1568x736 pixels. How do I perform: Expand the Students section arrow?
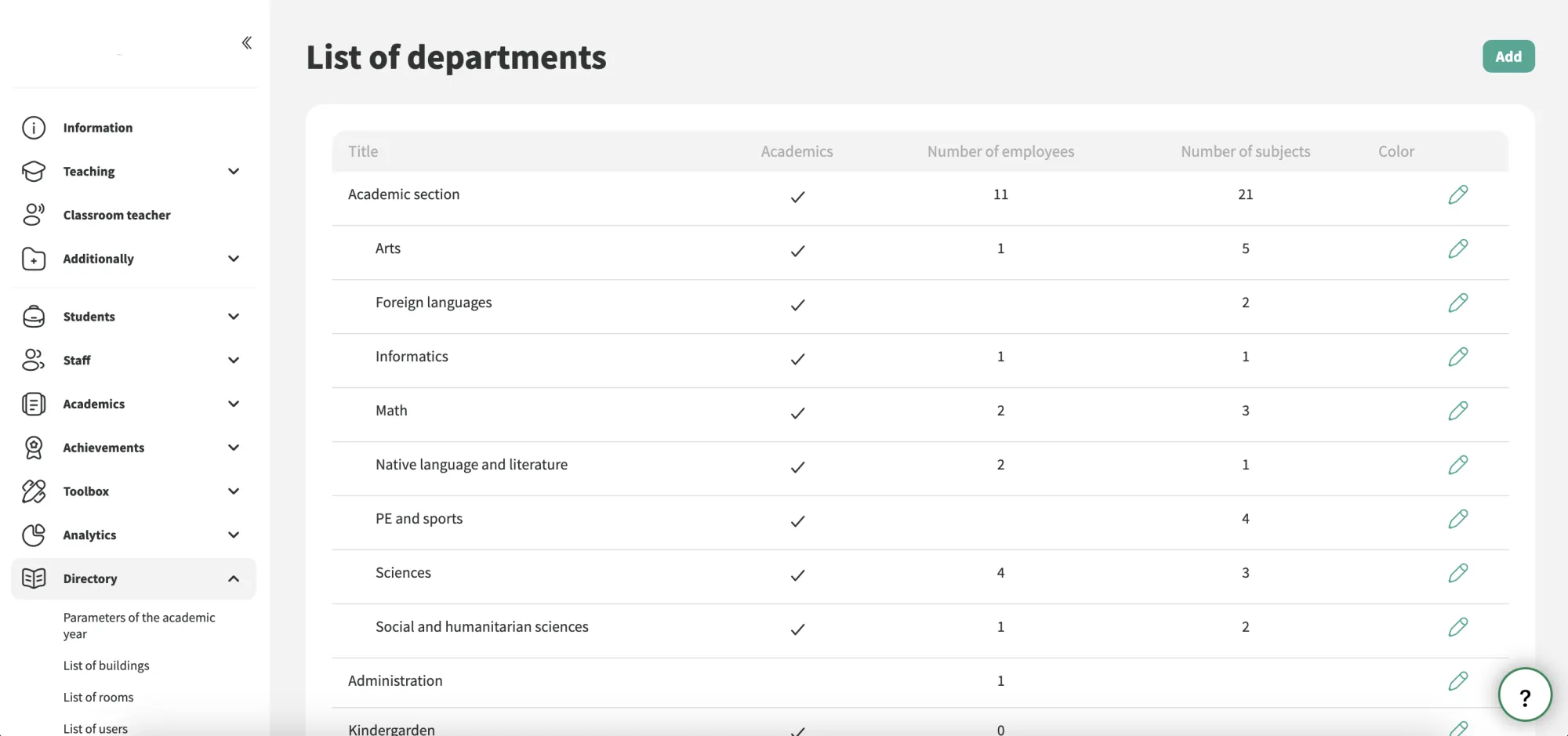233,317
